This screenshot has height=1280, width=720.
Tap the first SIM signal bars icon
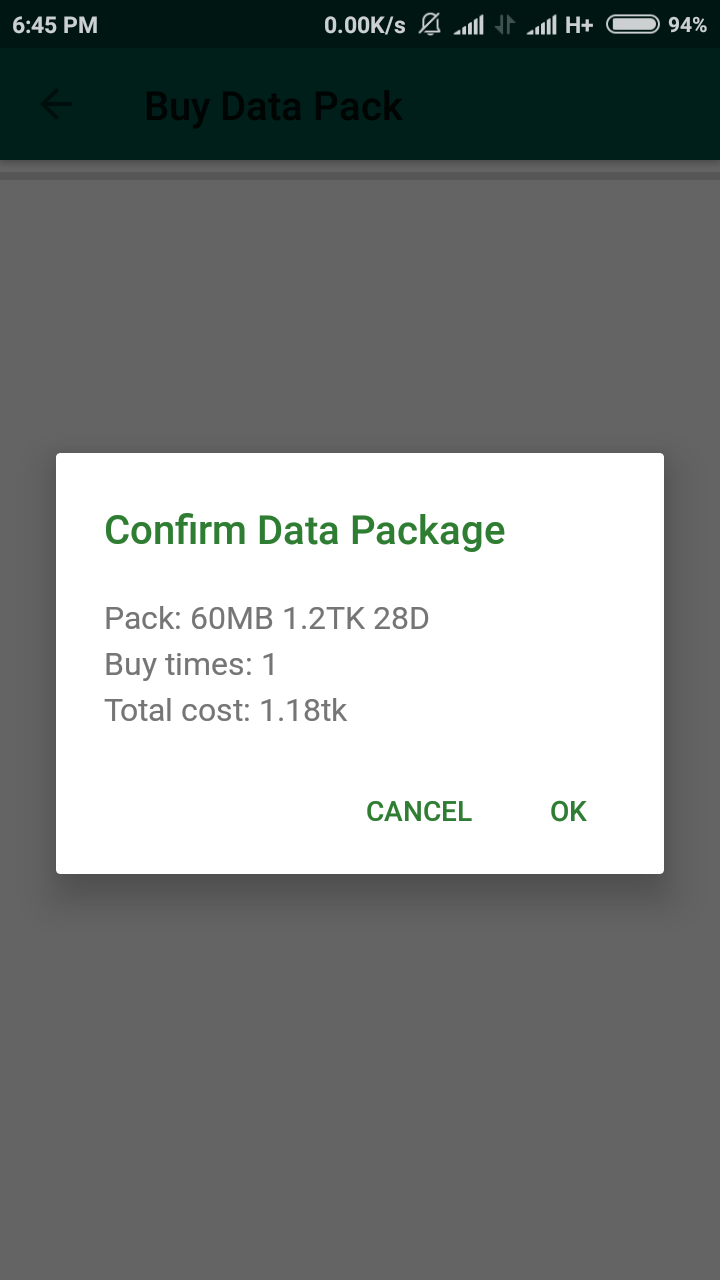[469, 25]
